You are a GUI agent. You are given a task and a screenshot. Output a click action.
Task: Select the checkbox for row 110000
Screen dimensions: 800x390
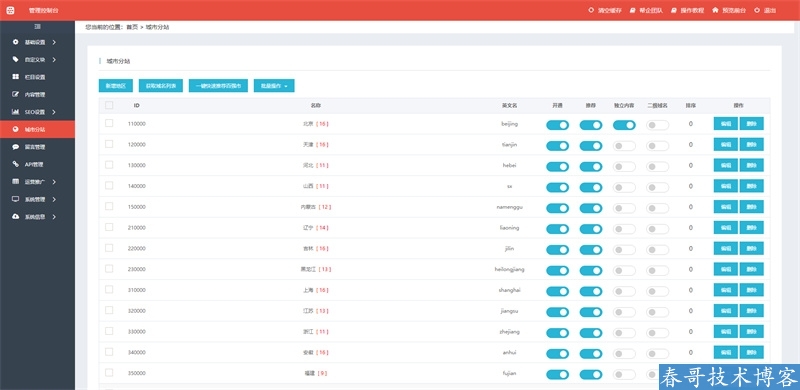[x=109, y=123]
